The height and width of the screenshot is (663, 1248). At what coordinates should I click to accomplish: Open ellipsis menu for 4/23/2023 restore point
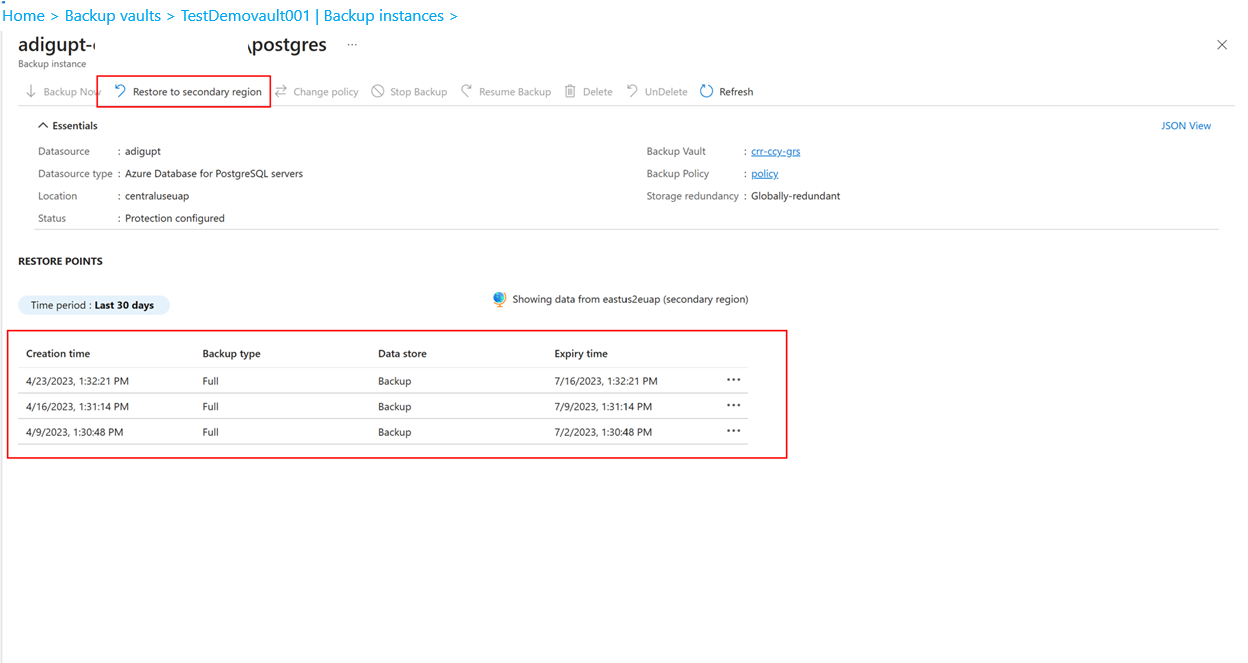733,380
